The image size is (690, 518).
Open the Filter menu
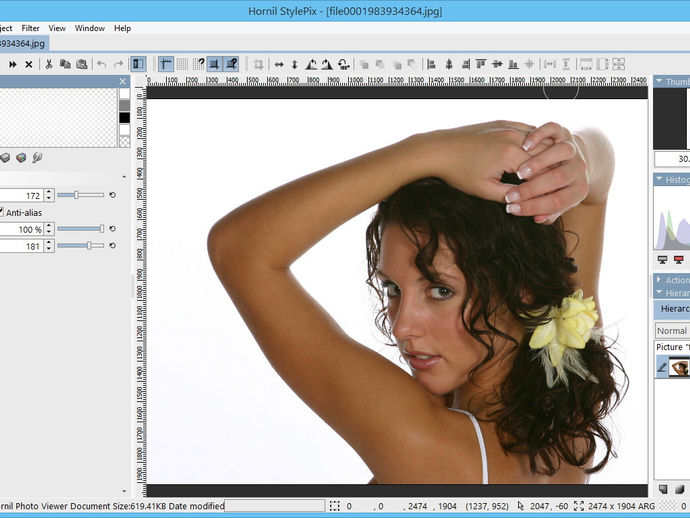[x=30, y=28]
